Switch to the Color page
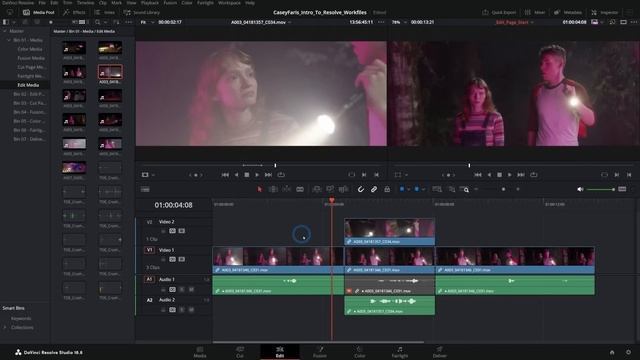640x360 pixels. point(360,352)
